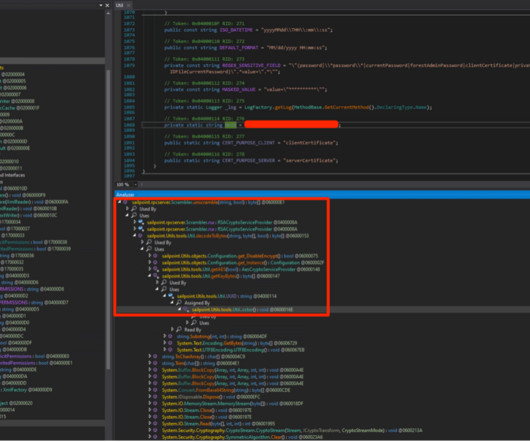530x442 pixels.
Task: Switch to the Util document tab
Action: pos(119,5)
